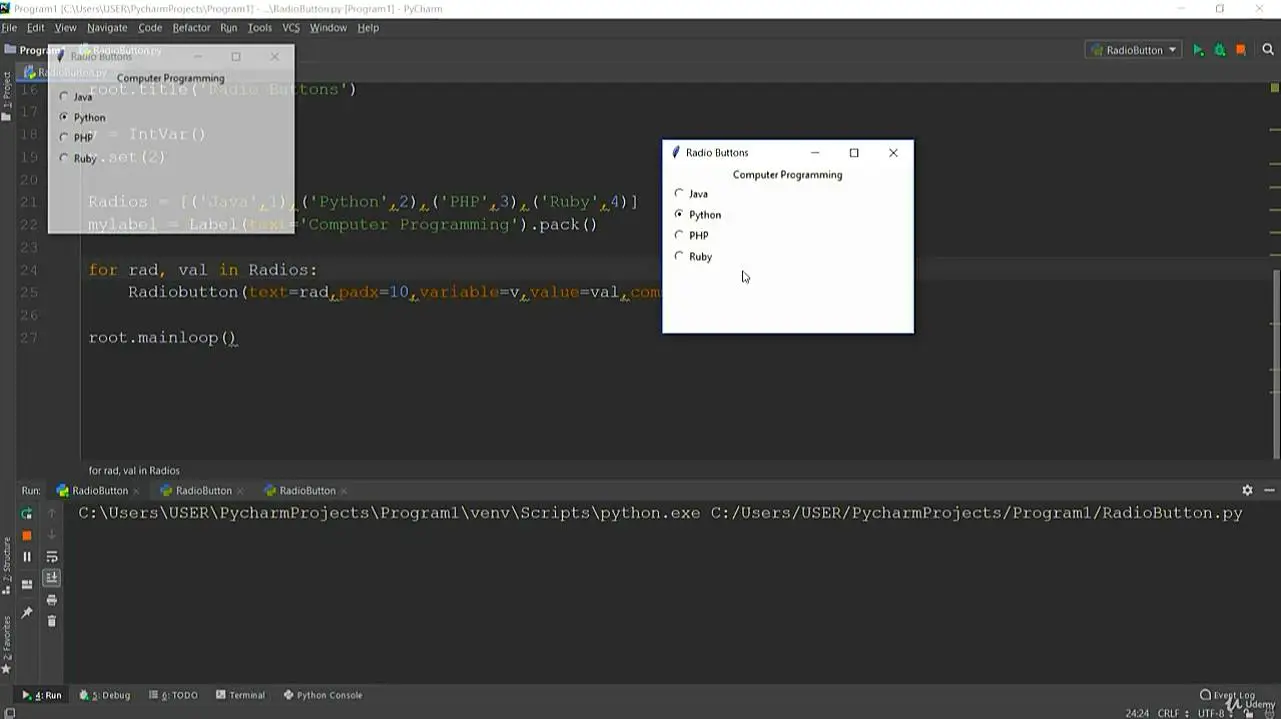
Task: Clear the Run console with the trash icon
Action: (x=52, y=621)
